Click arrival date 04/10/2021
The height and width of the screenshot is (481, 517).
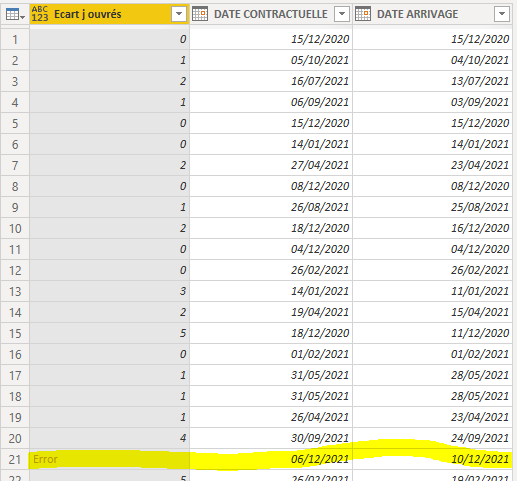point(432,60)
